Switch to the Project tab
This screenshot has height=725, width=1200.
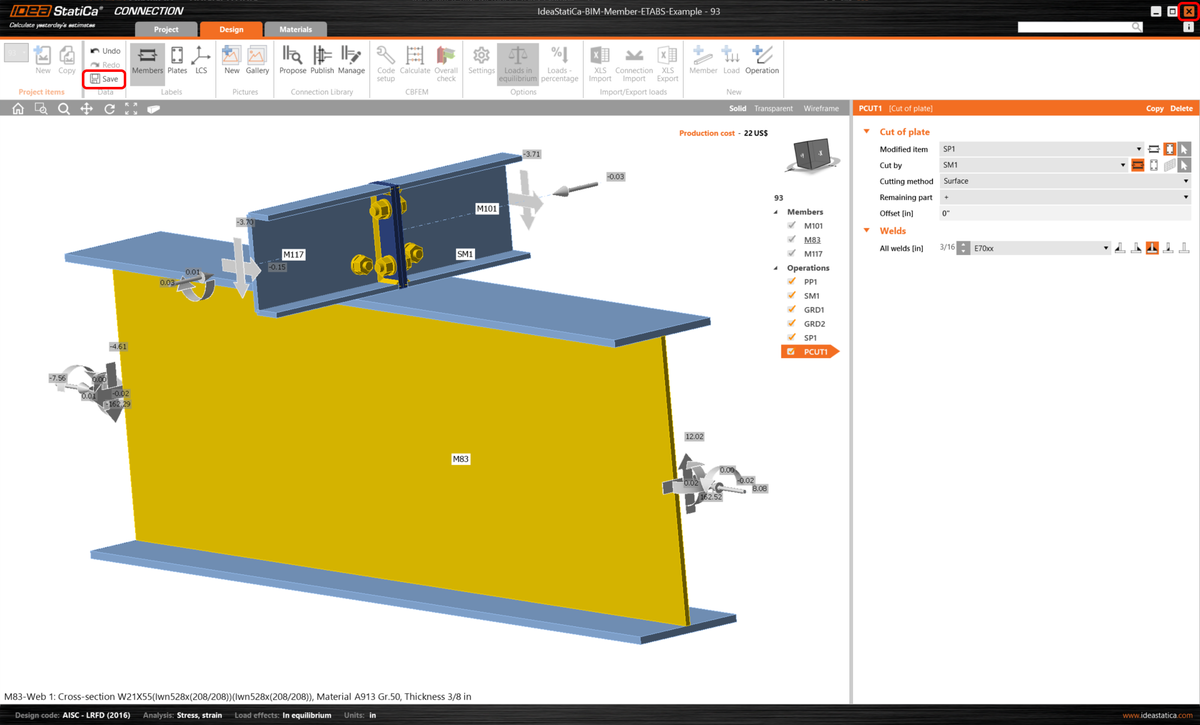pyautogui.click(x=166, y=29)
